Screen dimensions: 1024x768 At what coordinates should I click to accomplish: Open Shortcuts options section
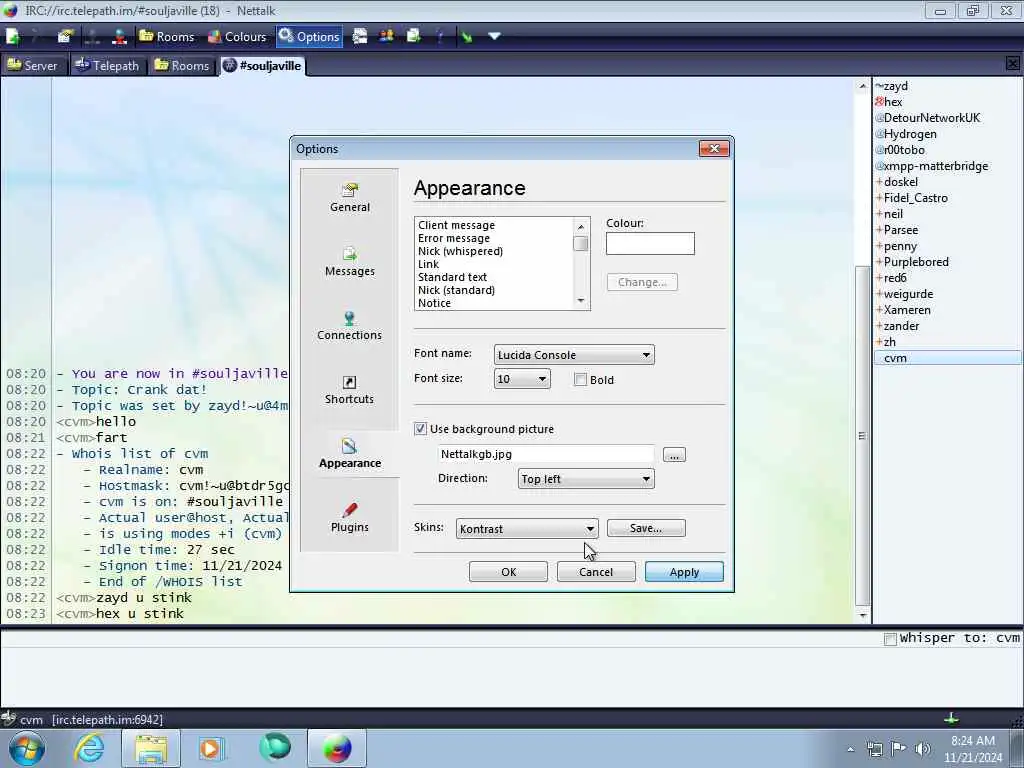[349, 390]
